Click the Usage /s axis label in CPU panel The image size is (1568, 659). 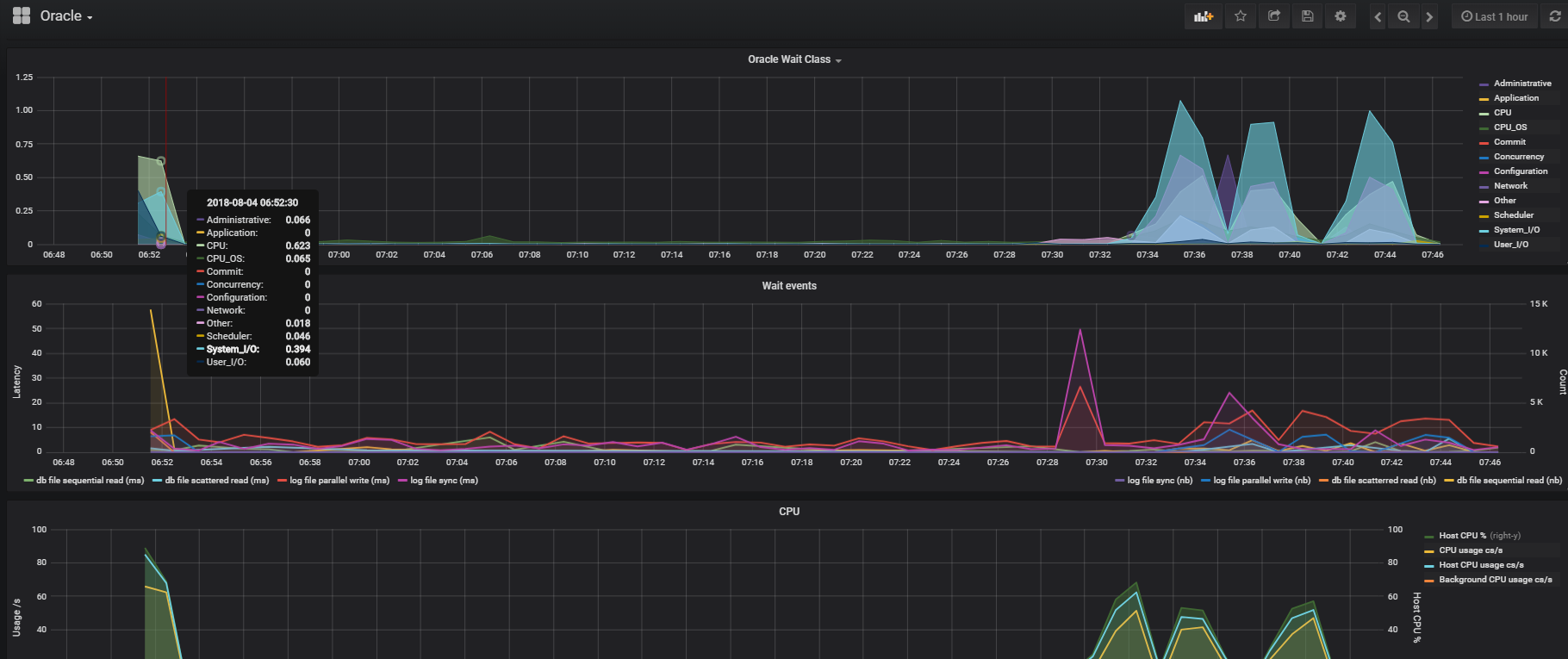click(x=16, y=618)
